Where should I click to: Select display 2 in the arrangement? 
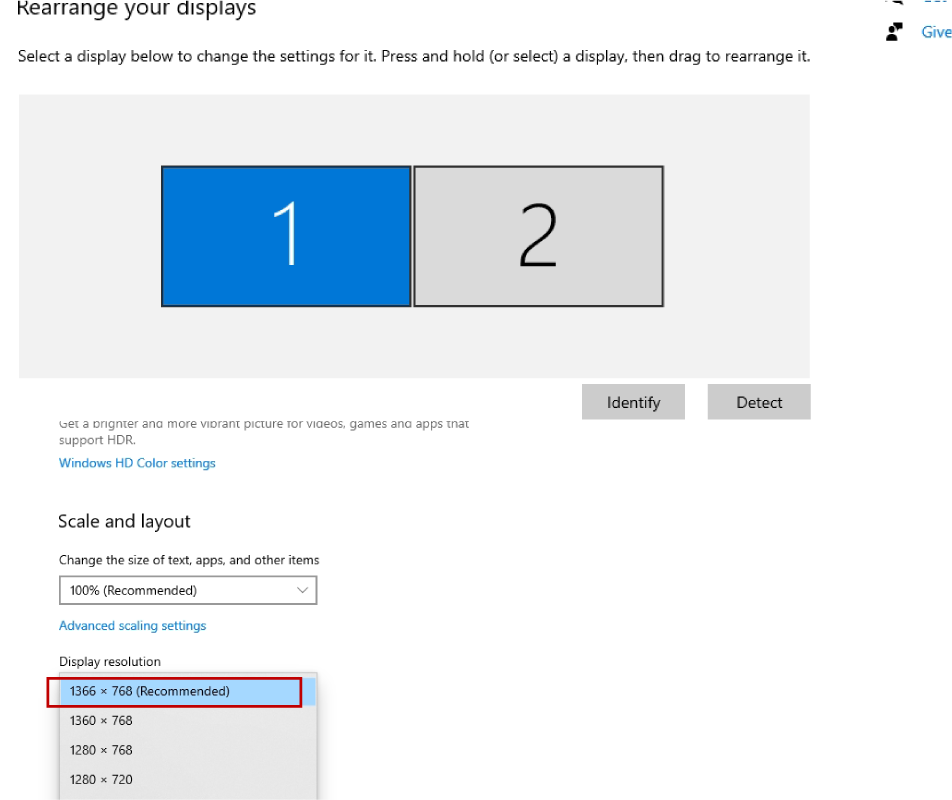coord(538,236)
